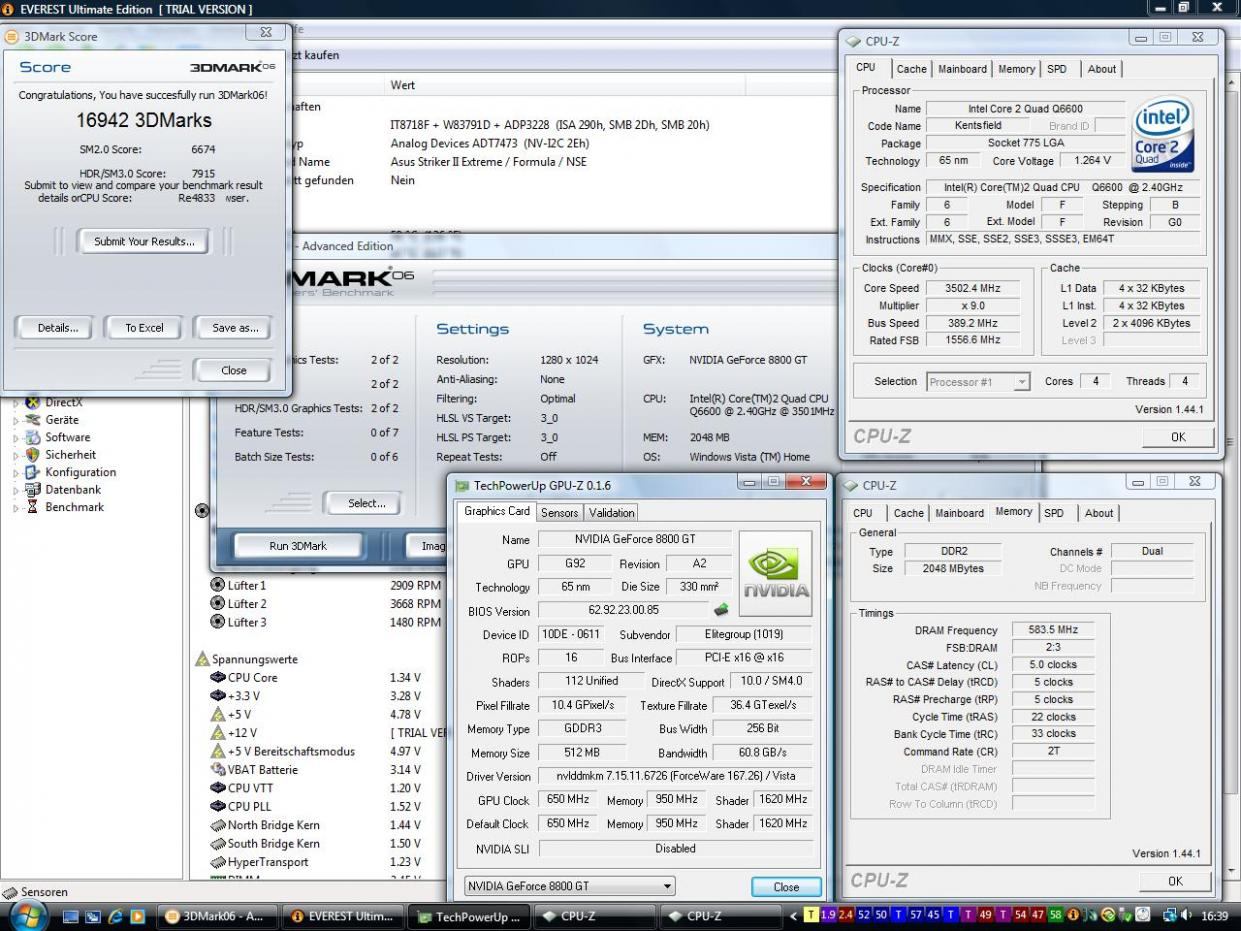Click the fan icon next to Lüfter 2

218,604
